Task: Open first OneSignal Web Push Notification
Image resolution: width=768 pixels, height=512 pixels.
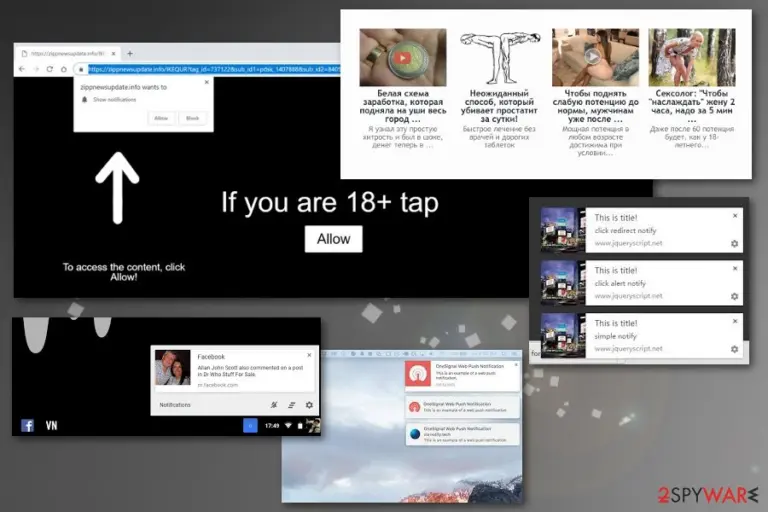Action: coord(462,375)
